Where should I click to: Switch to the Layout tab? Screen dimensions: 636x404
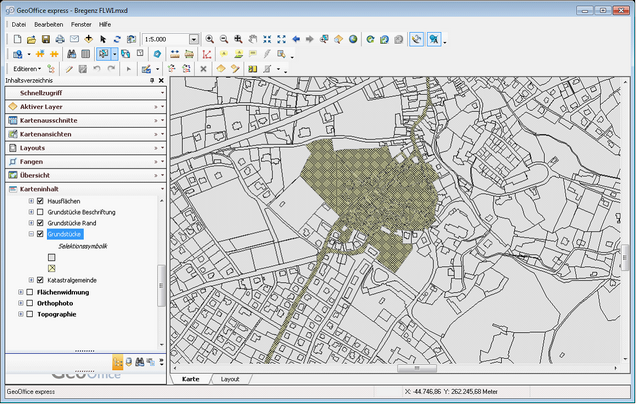[230, 380]
